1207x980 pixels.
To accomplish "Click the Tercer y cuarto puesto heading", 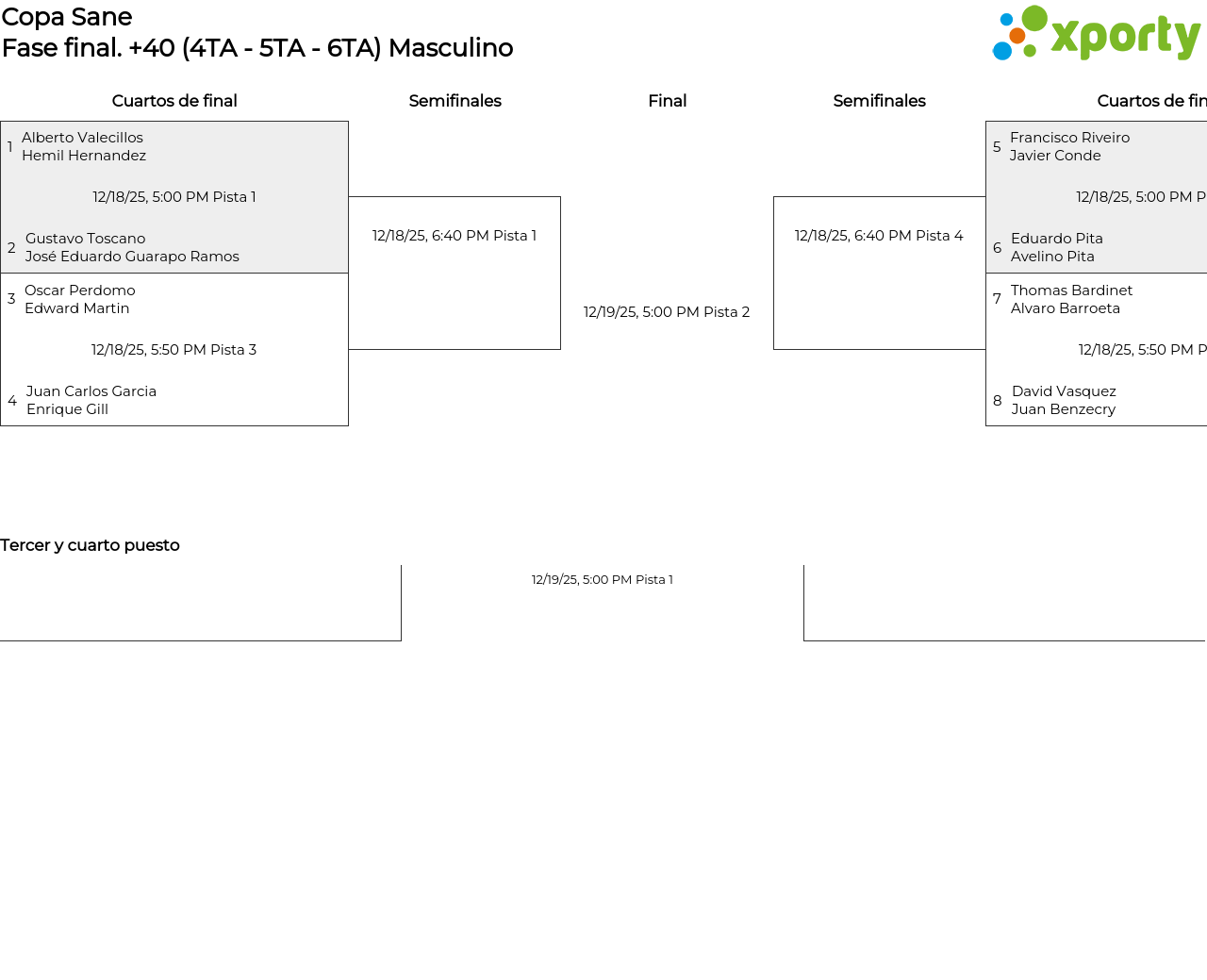I will [90, 545].
